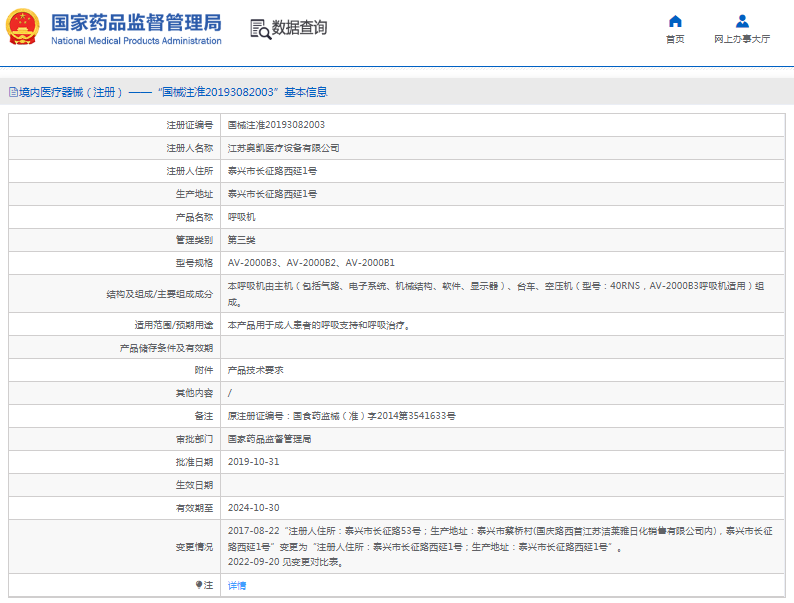
Task: Open 数据查询 label
Action: coord(299,28)
